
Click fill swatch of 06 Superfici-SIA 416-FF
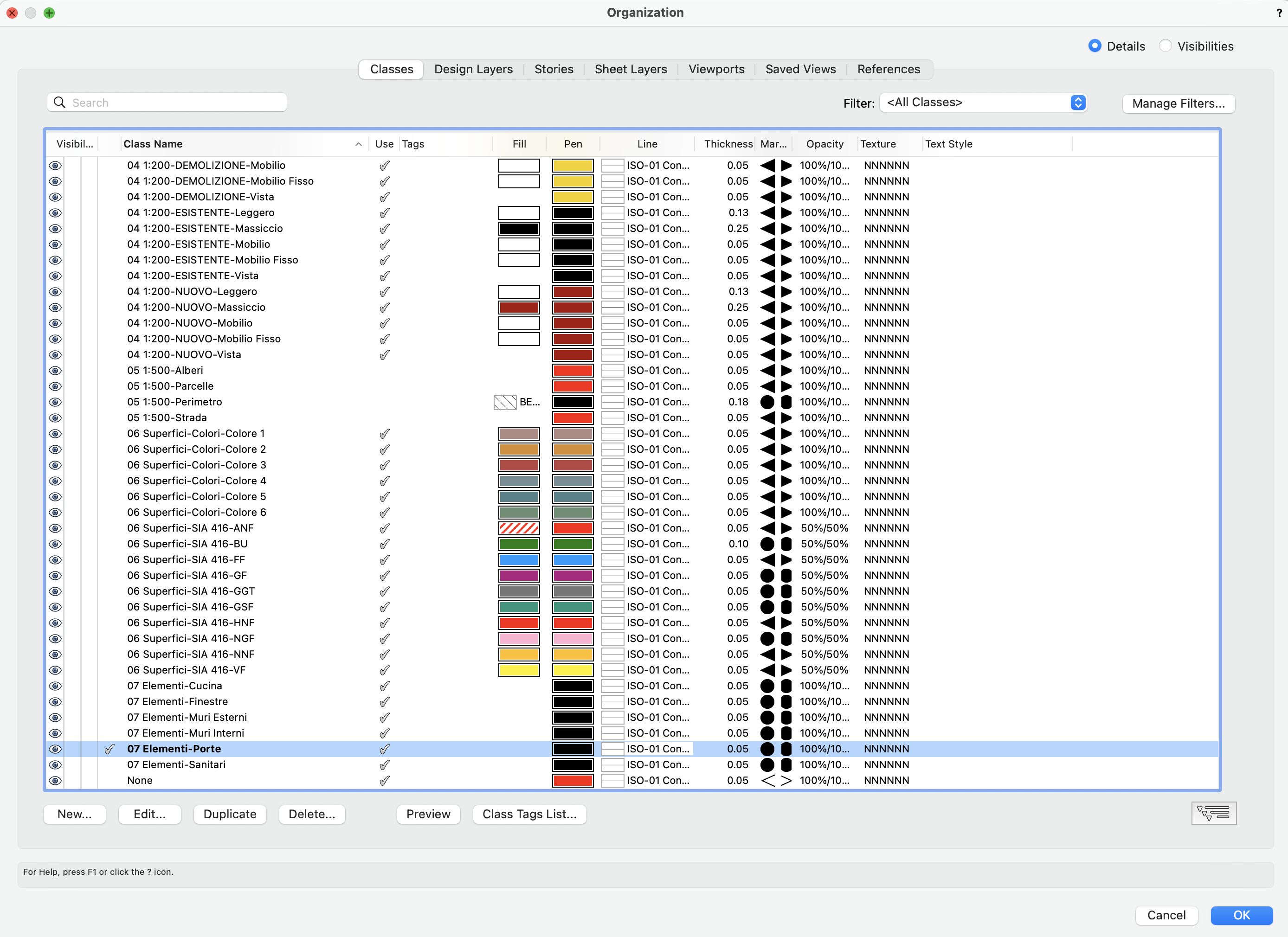[518, 560]
